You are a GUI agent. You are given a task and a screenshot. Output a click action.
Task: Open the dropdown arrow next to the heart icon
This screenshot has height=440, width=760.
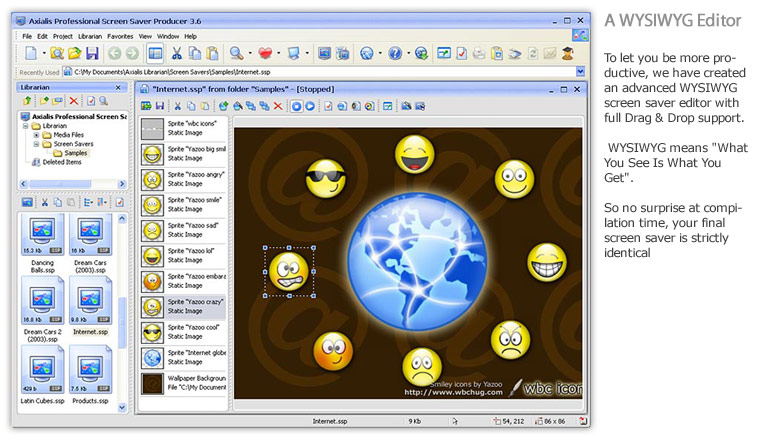(x=279, y=53)
